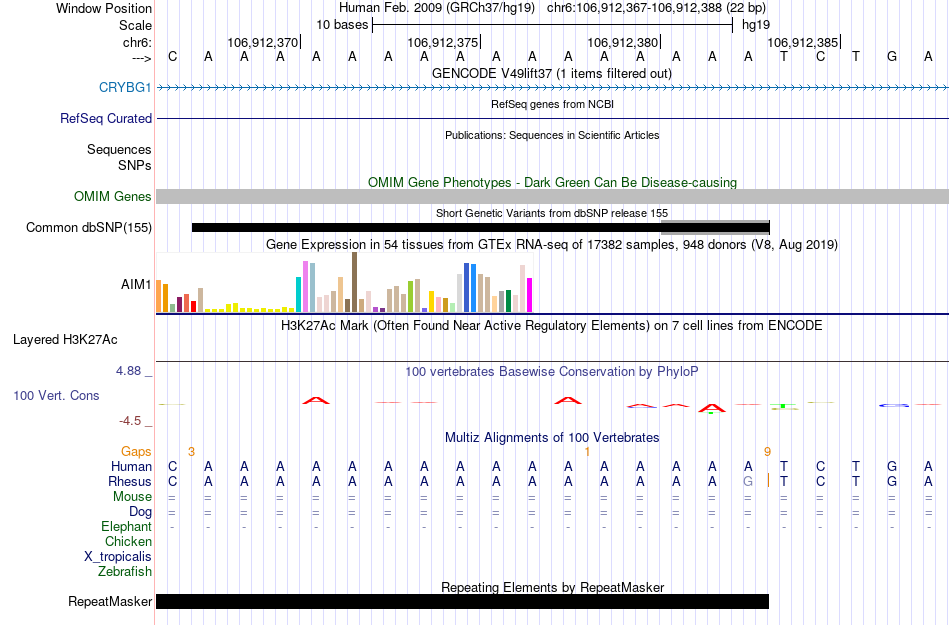Click 100 vertebrates Basewise Conservation title

point(551,371)
